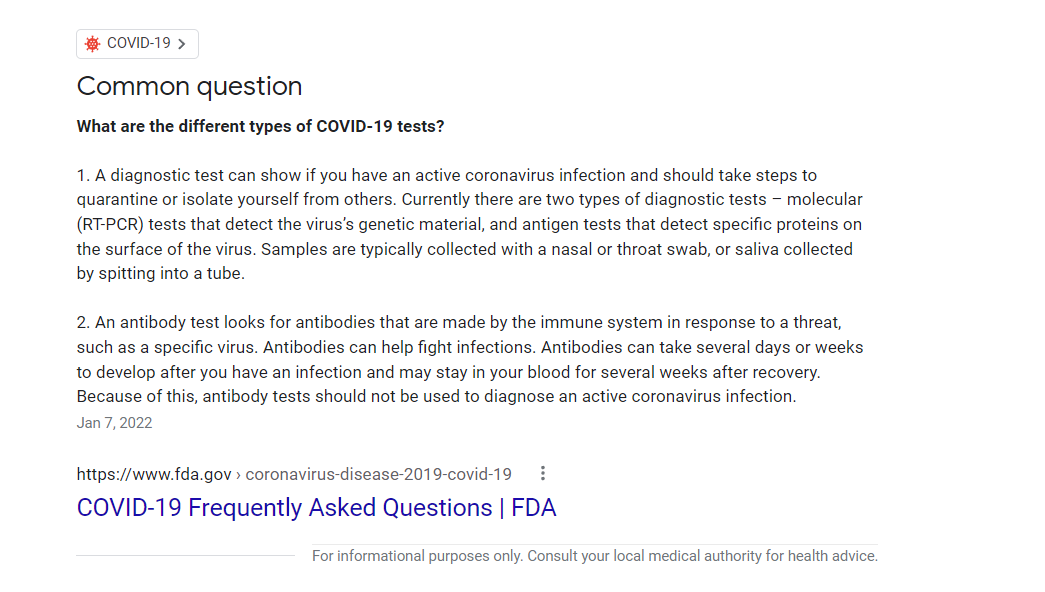
Task: Click the line starting "the surface of the virus"
Action: click(465, 249)
